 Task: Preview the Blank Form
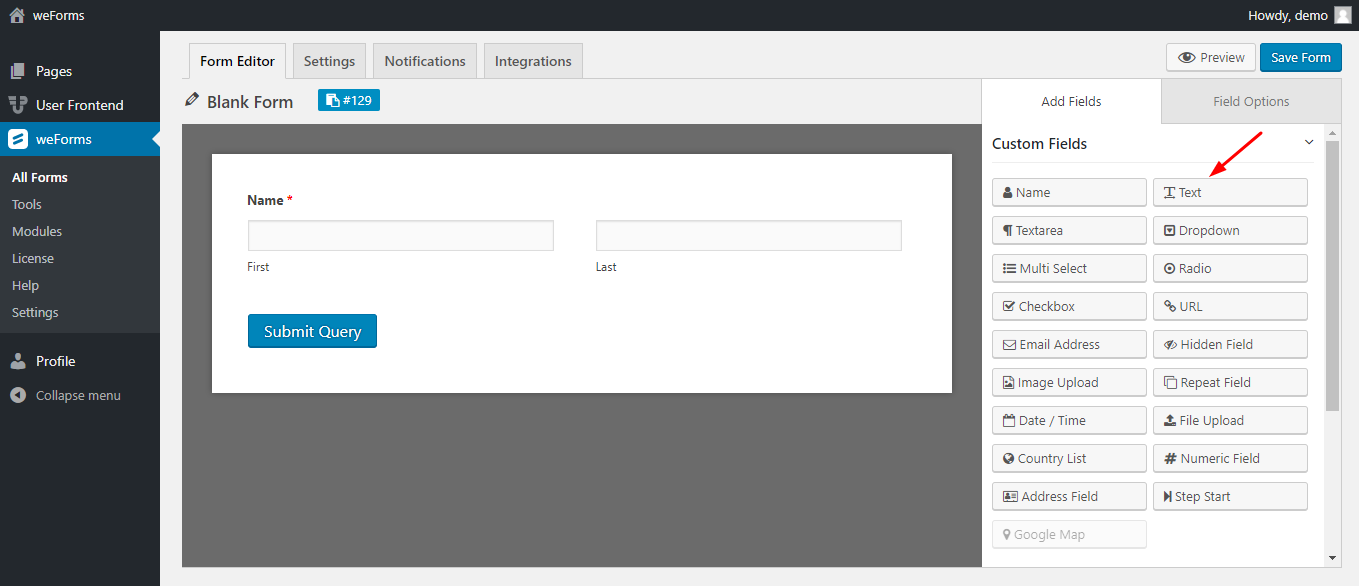click(1210, 57)
